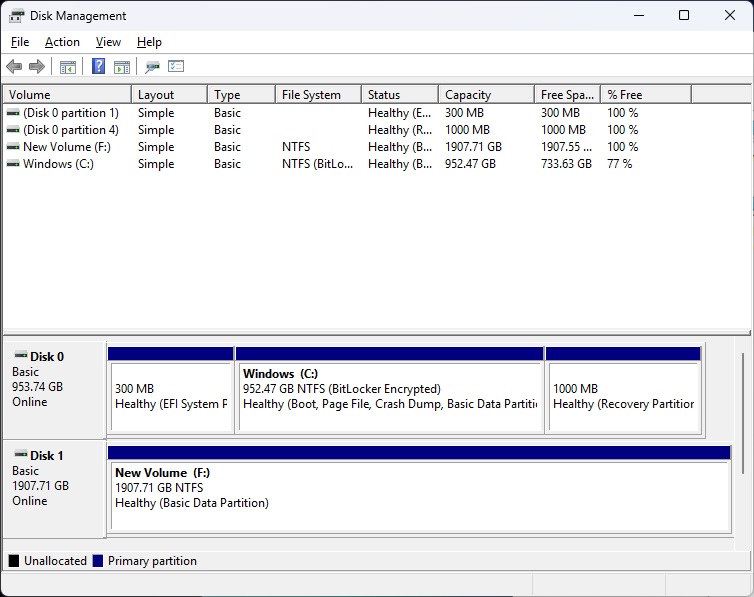Click the Disk Management app icon in title bar
The image size is (754, 597).
click(x=17, y=16)
